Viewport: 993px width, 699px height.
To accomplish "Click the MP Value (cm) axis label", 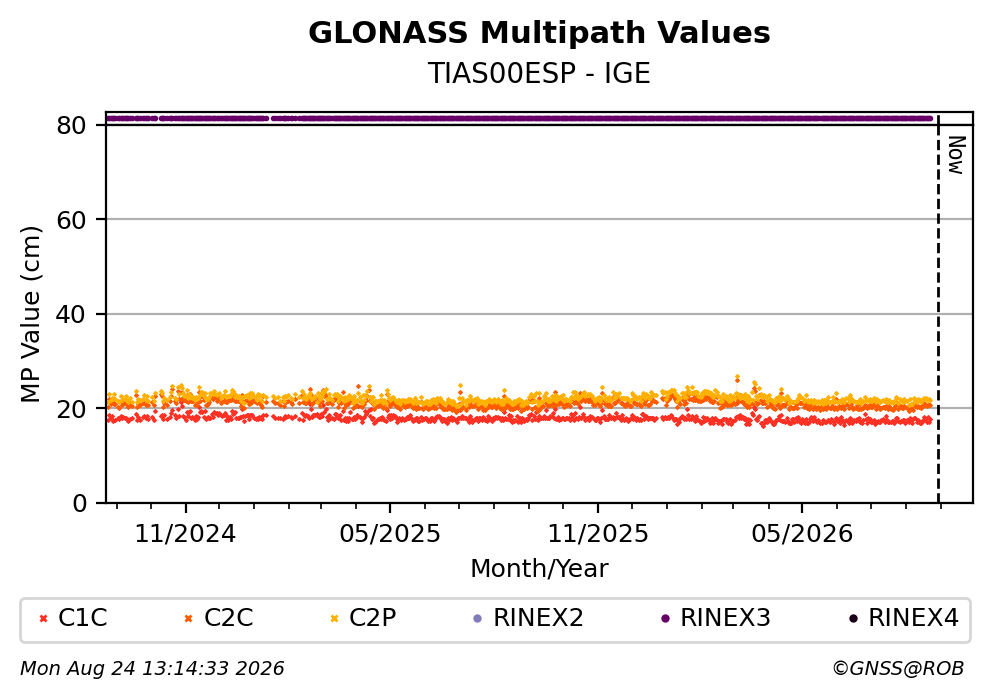I will tap(30, 314).
